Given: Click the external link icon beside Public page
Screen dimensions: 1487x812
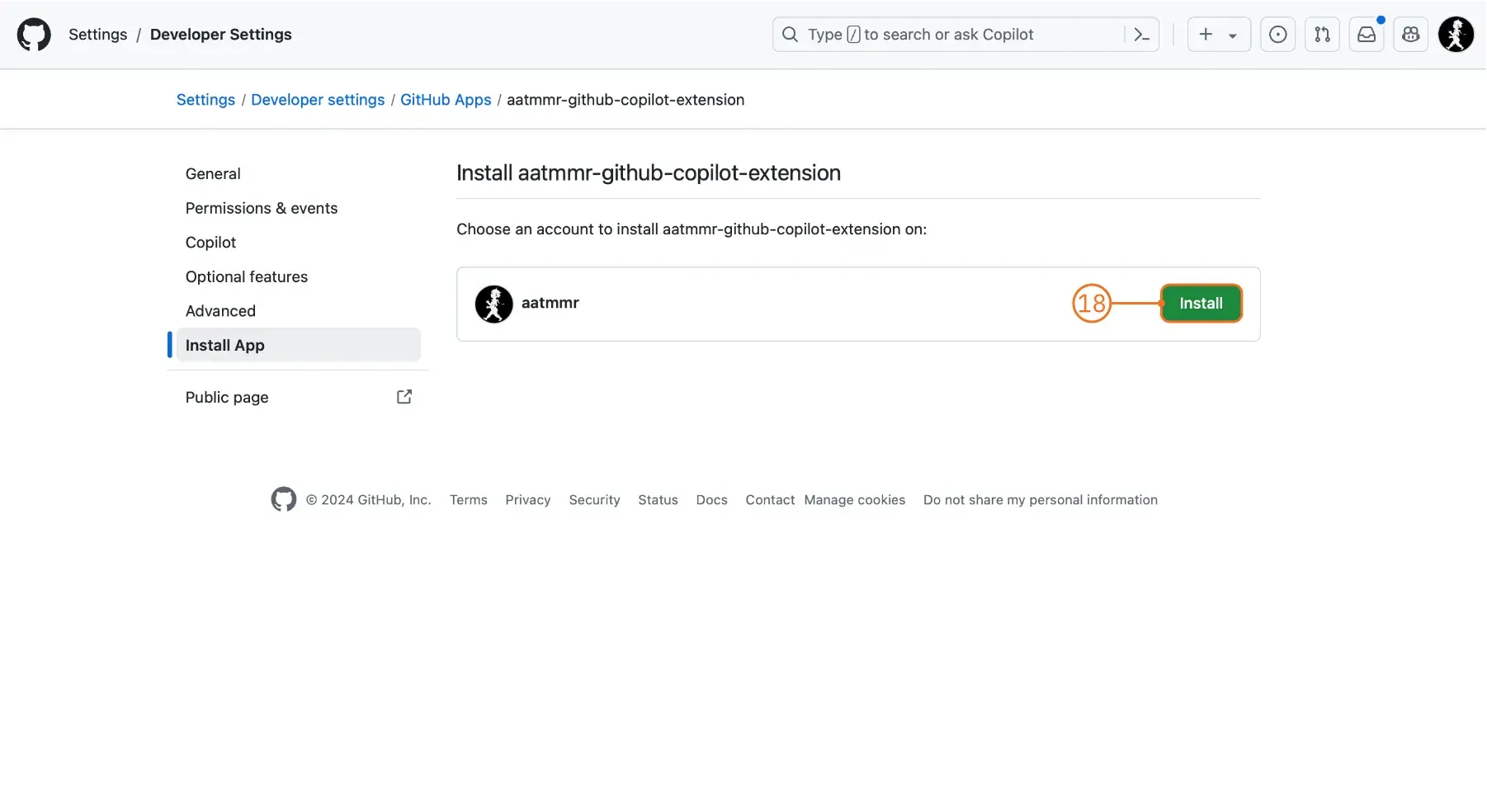Looking at the screenshot, I should tap(404, 397).
